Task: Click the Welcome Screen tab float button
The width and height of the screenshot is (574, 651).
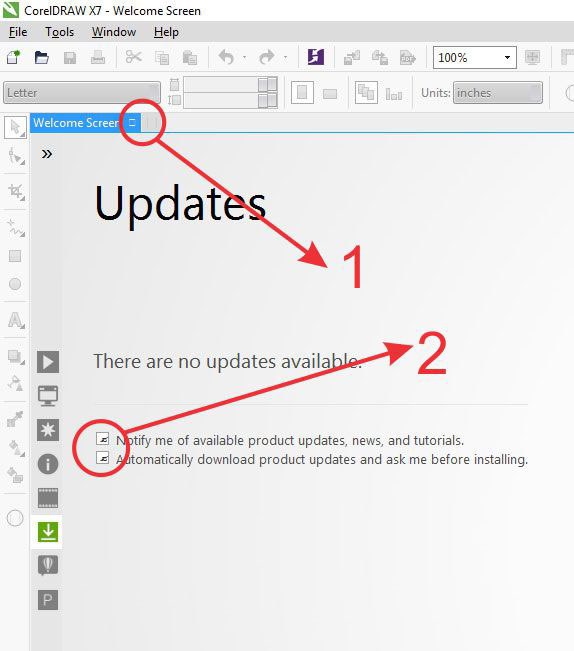Action: coord(132,123)
